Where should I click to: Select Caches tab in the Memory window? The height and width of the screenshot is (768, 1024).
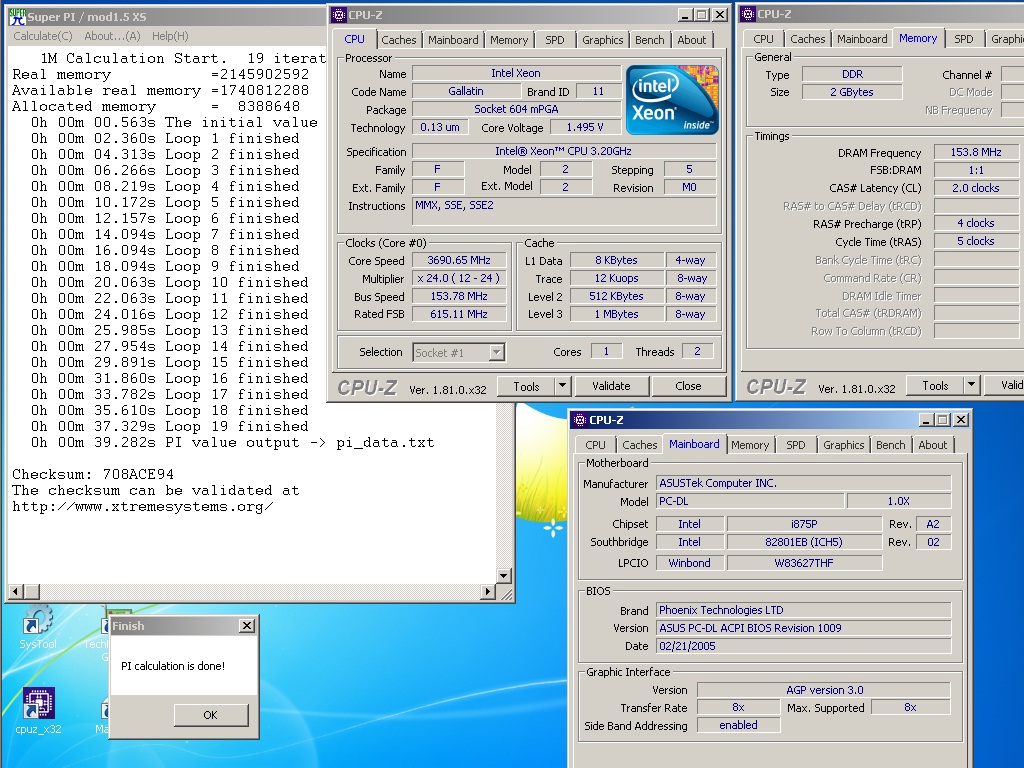coord(808,39)
